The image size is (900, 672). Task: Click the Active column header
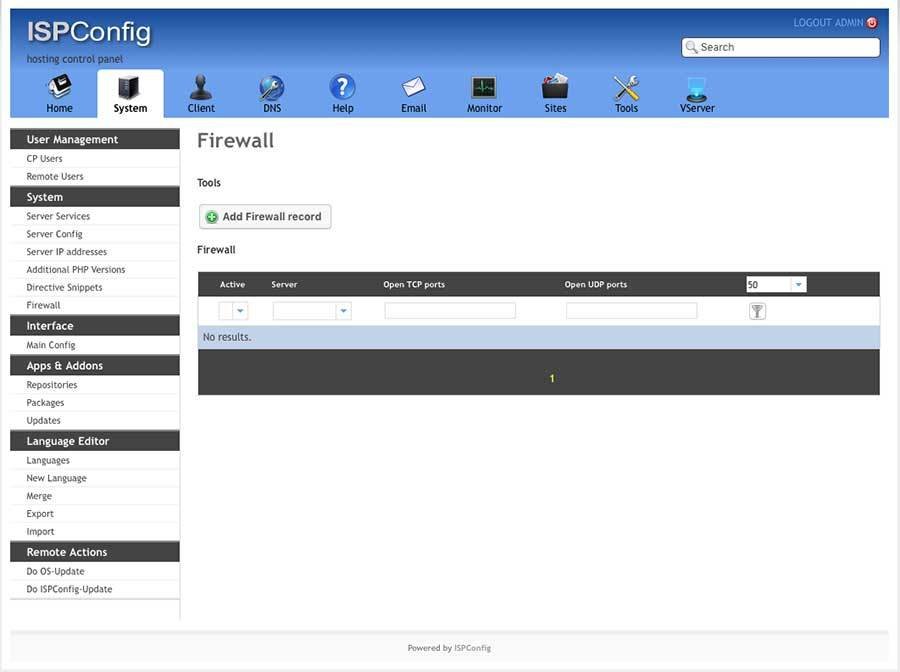pyautogui.click(x=232, y=285)
